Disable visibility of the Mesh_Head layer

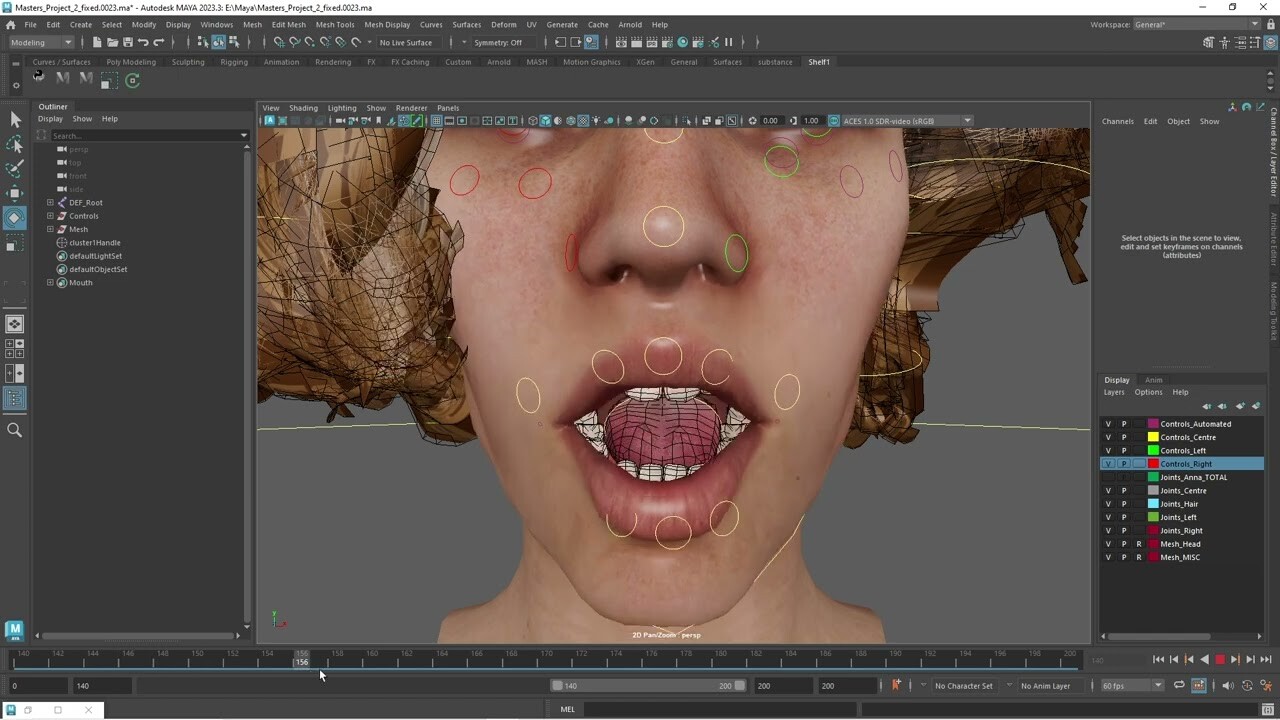click(1108, 544)
